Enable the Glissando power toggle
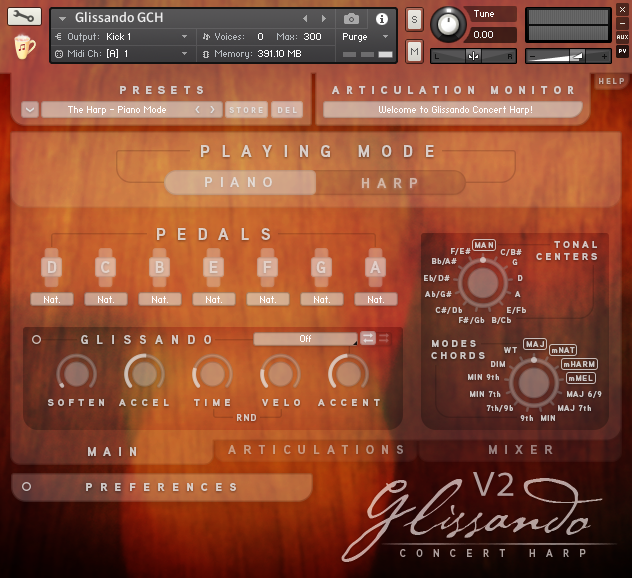 pos(37,340)
